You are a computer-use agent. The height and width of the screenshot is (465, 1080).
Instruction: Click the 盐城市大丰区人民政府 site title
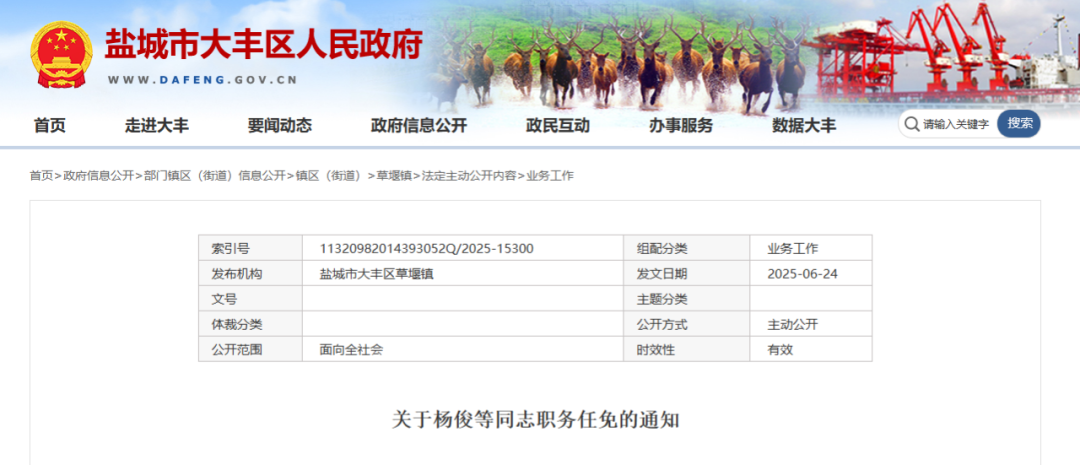[263, 45]
